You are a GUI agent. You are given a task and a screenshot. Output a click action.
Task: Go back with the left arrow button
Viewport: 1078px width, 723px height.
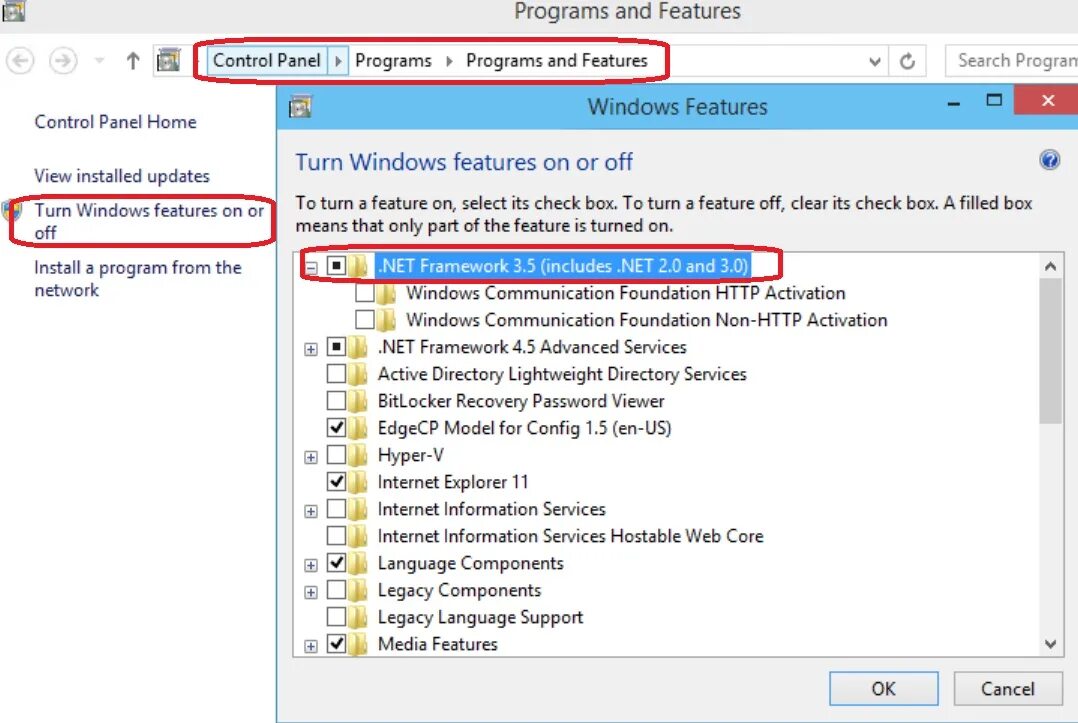[20, 61]
